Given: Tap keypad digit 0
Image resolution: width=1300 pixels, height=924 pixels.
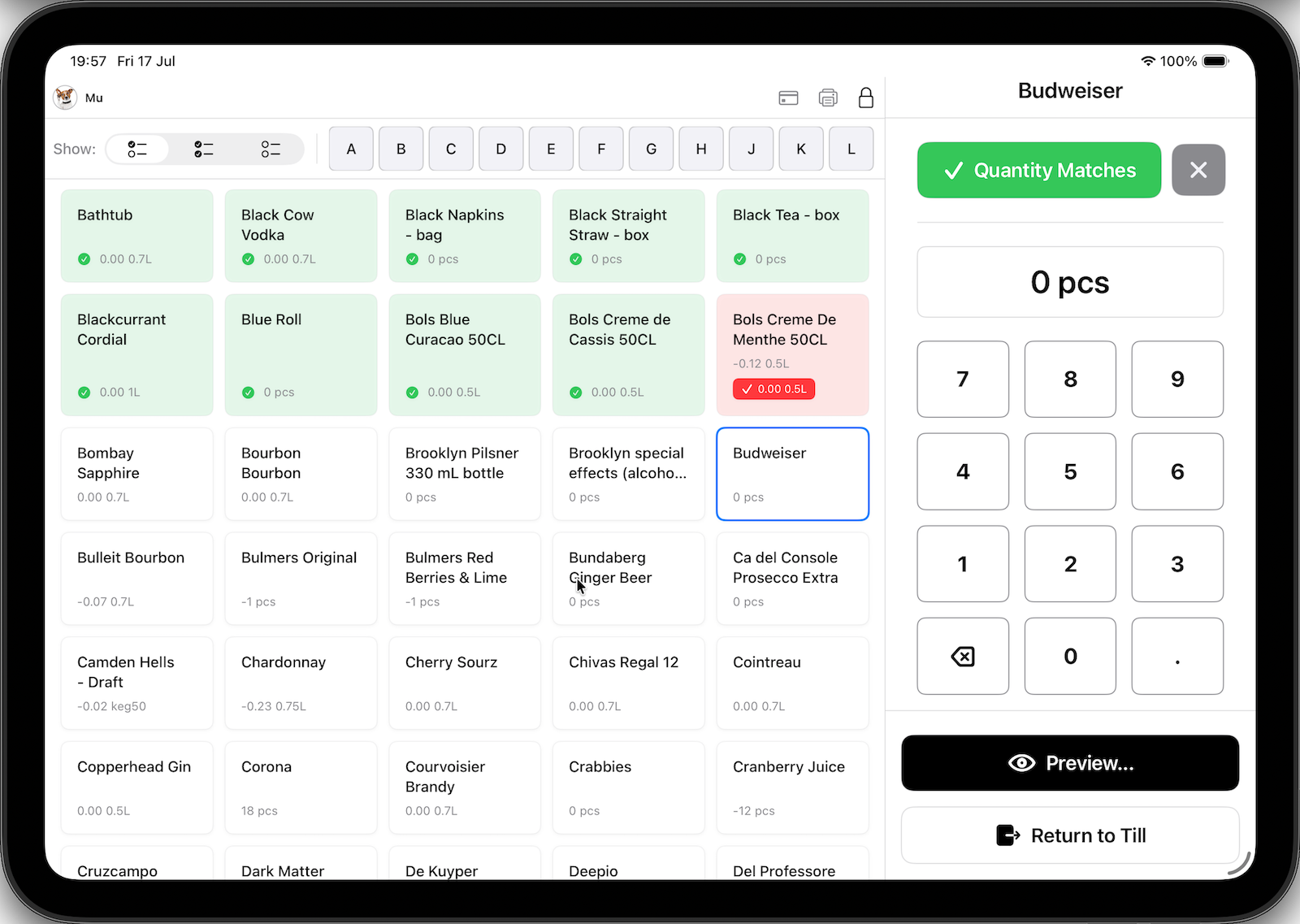Looking at the screenshot, I should click(1070, 656).
